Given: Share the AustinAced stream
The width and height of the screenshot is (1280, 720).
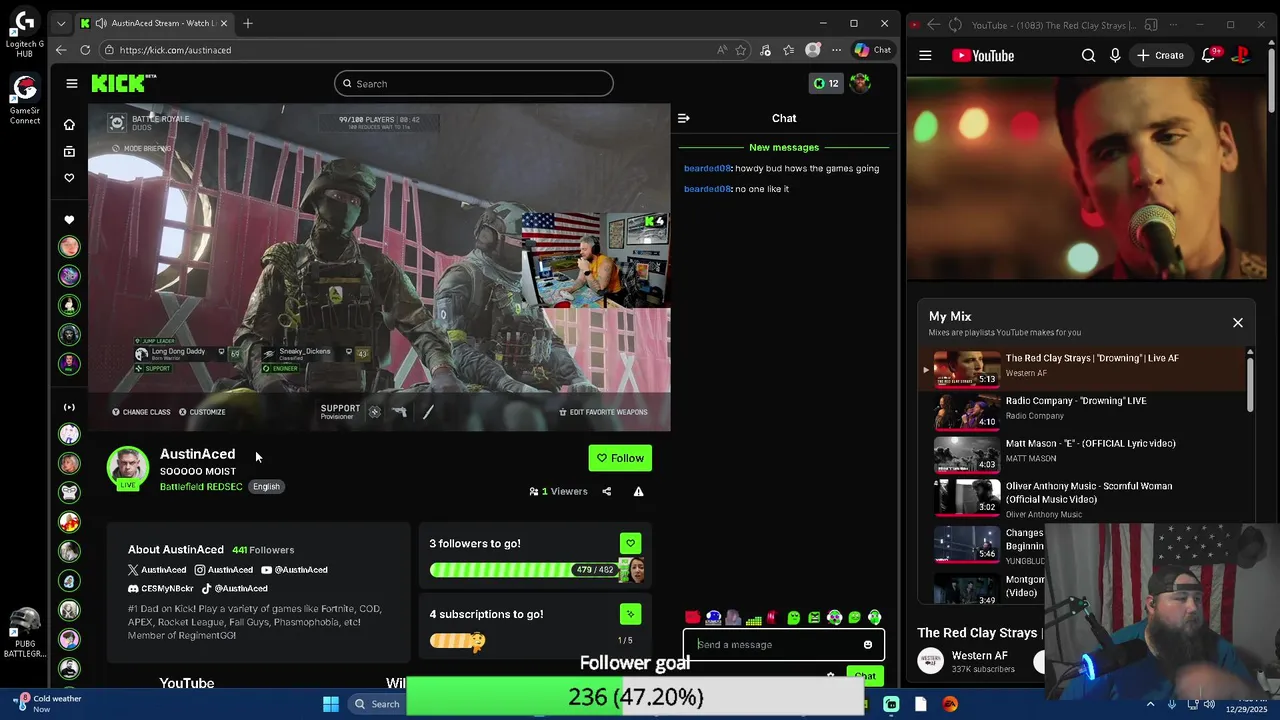Looking at the screenshot, I should [x=606, y=492].
